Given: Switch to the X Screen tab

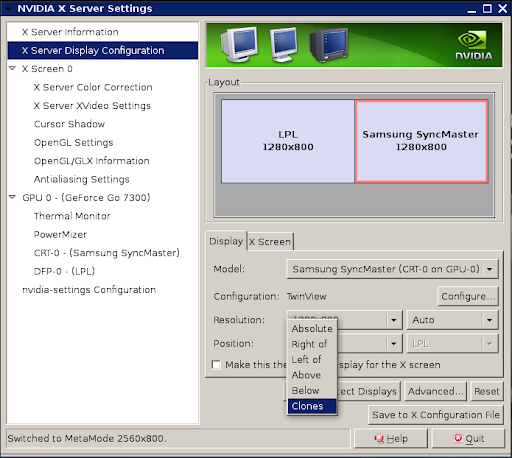Looking at the screenshot, I should point(270,242).
